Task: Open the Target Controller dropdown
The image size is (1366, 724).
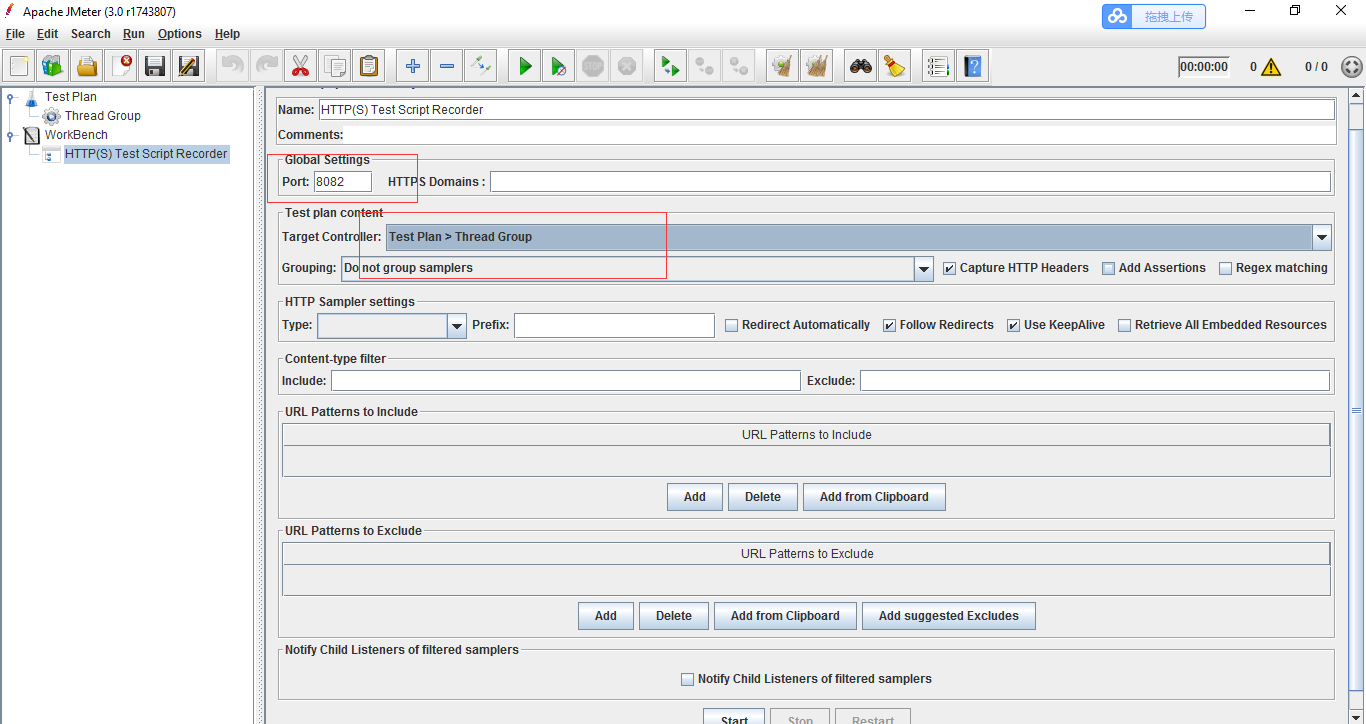Action: [1322, 237]
